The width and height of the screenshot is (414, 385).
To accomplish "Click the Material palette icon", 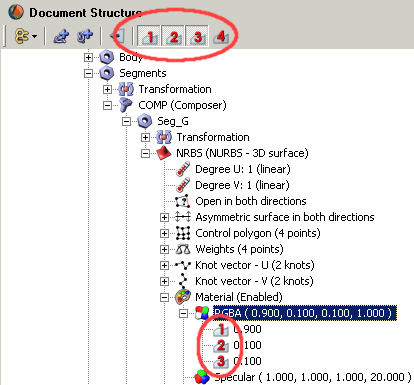I will click(x=183, y=297).
